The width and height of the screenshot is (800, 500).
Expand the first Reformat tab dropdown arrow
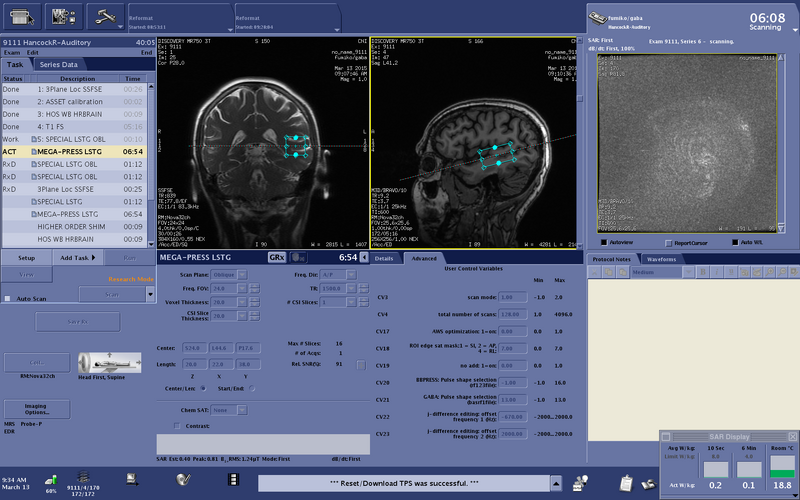(230, 30)
